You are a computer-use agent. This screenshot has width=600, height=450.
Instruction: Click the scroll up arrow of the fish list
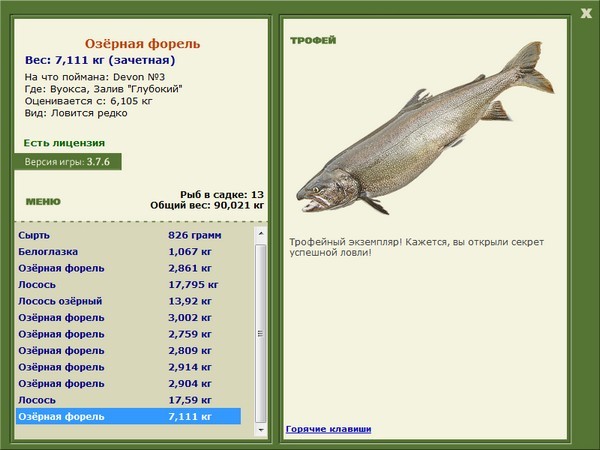[x=261, y=233]
